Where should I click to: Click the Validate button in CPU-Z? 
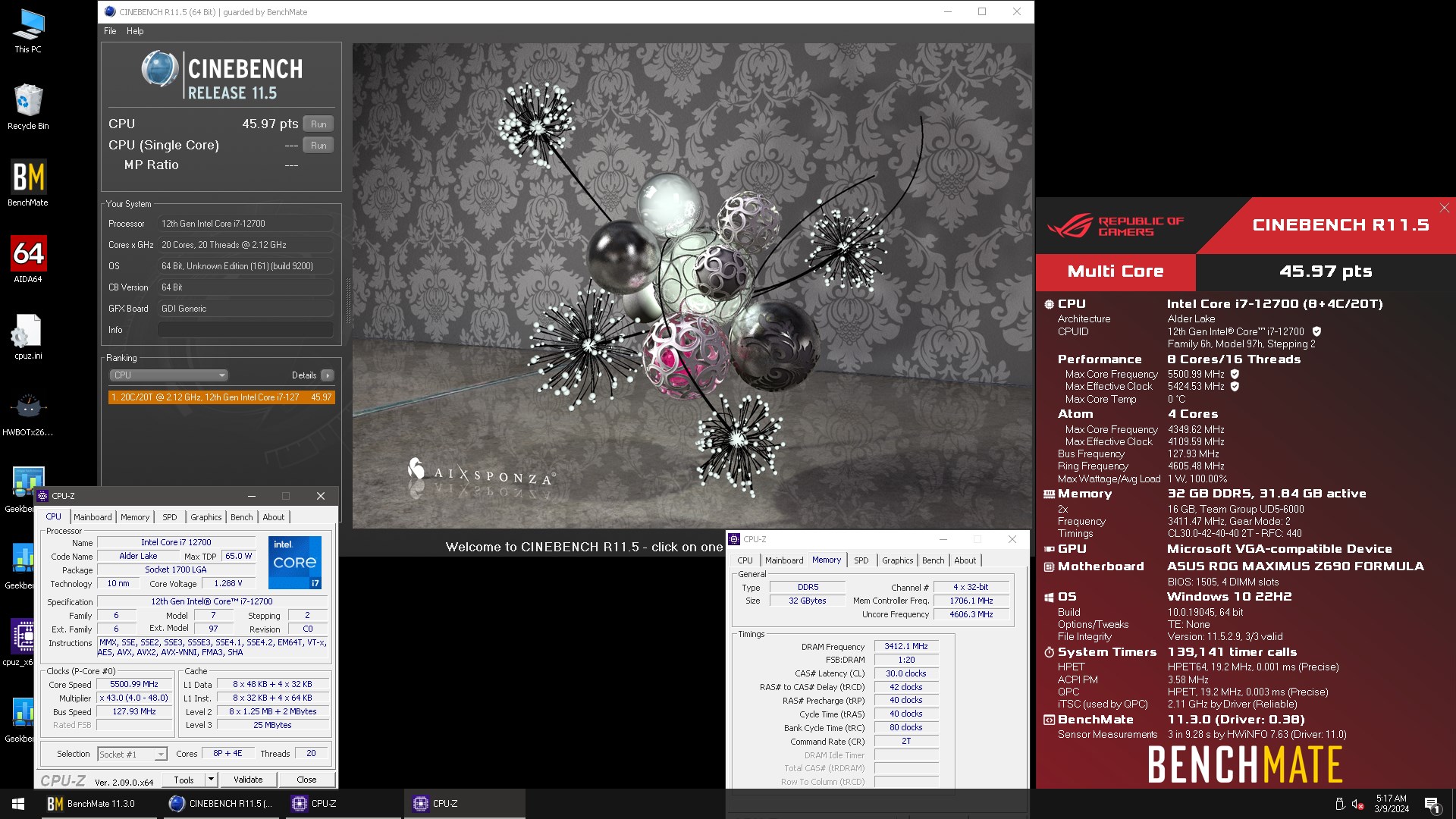(x=248, y=780)
